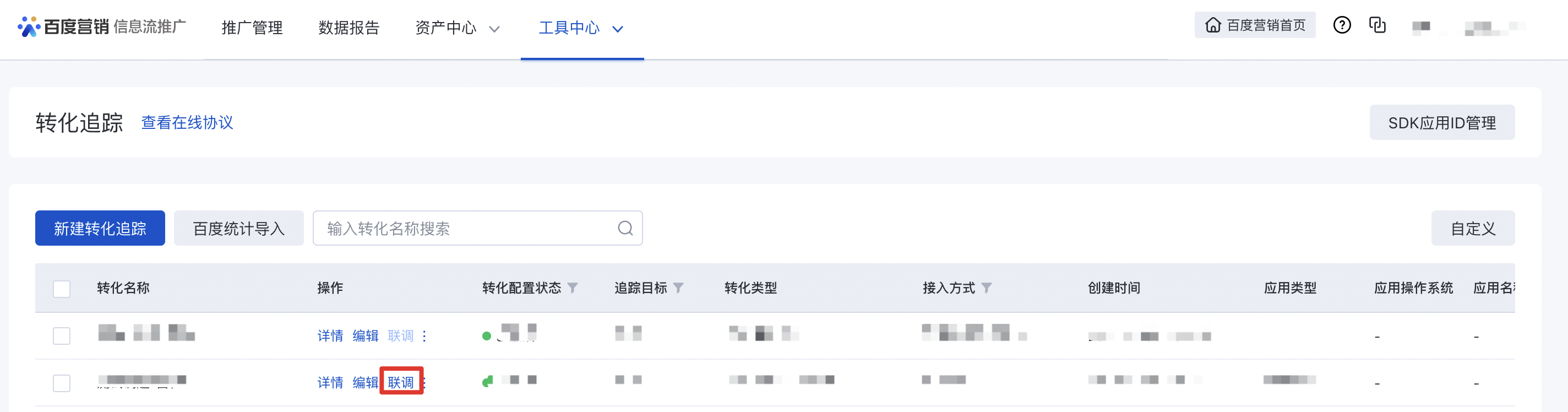Go to 百度营销首页
1568x412 pixels.
(1255, 25)
